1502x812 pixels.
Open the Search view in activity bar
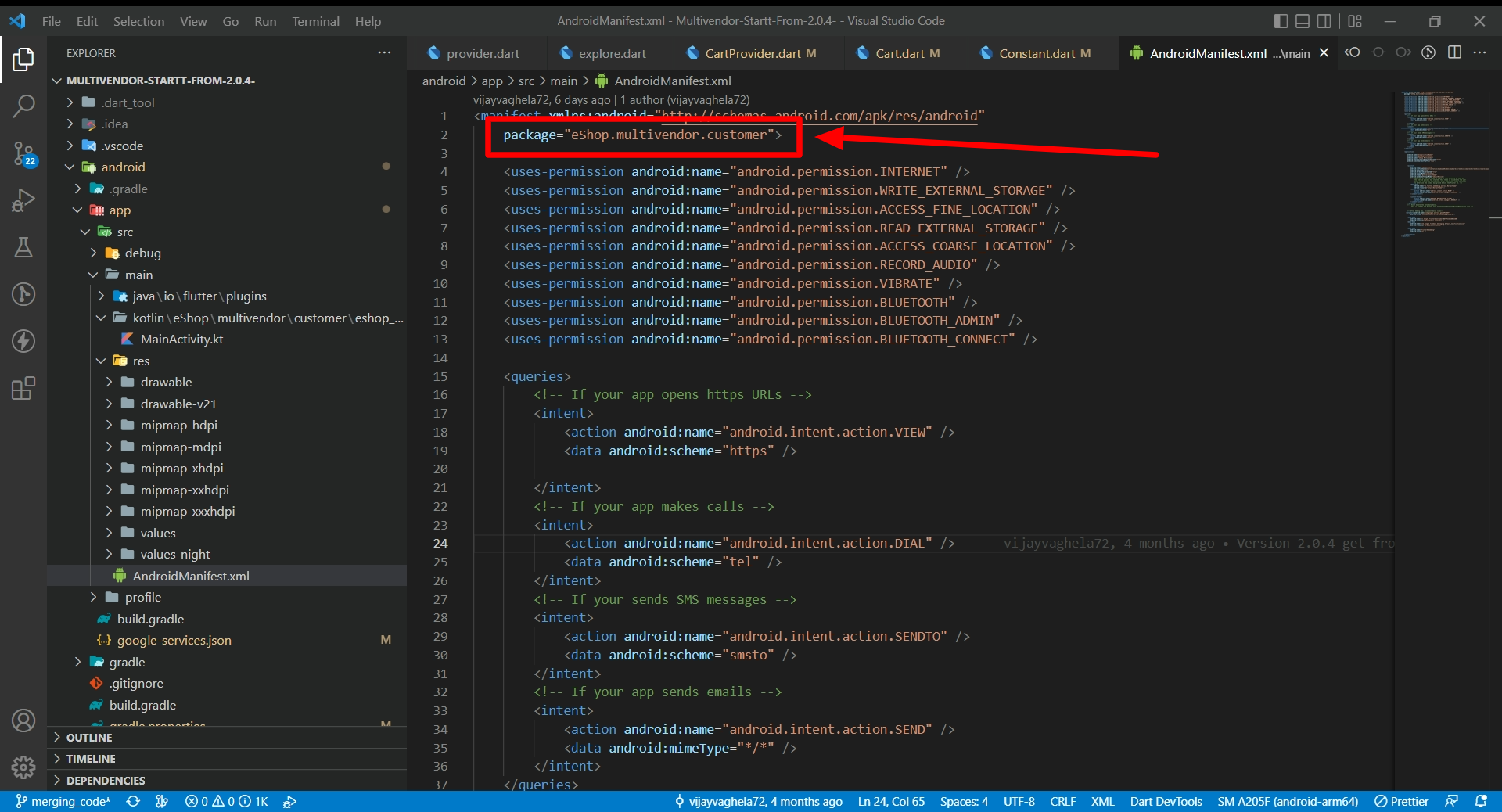pyautogui.click(x=23, y=106)
